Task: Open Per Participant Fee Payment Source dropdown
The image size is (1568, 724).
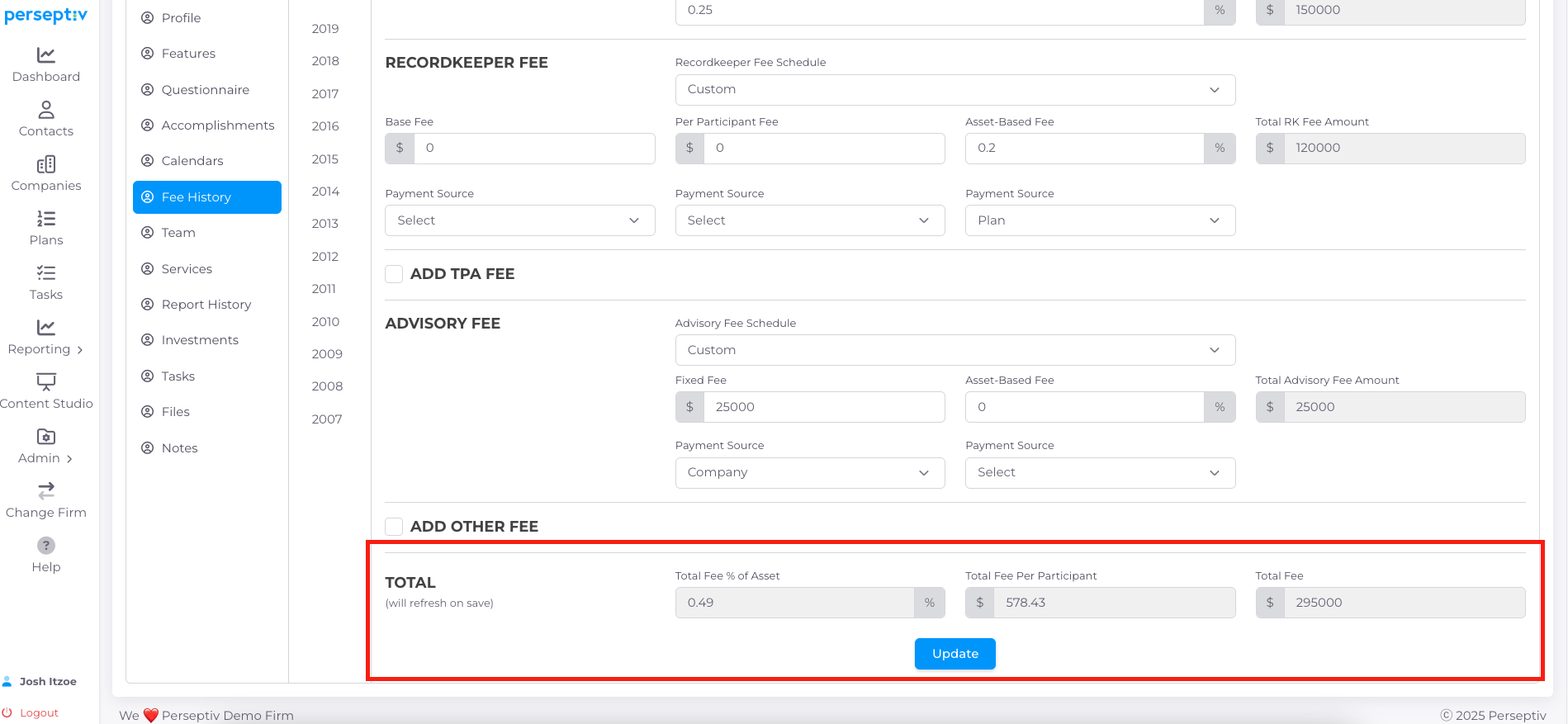Action: click(x=810, y=220)
